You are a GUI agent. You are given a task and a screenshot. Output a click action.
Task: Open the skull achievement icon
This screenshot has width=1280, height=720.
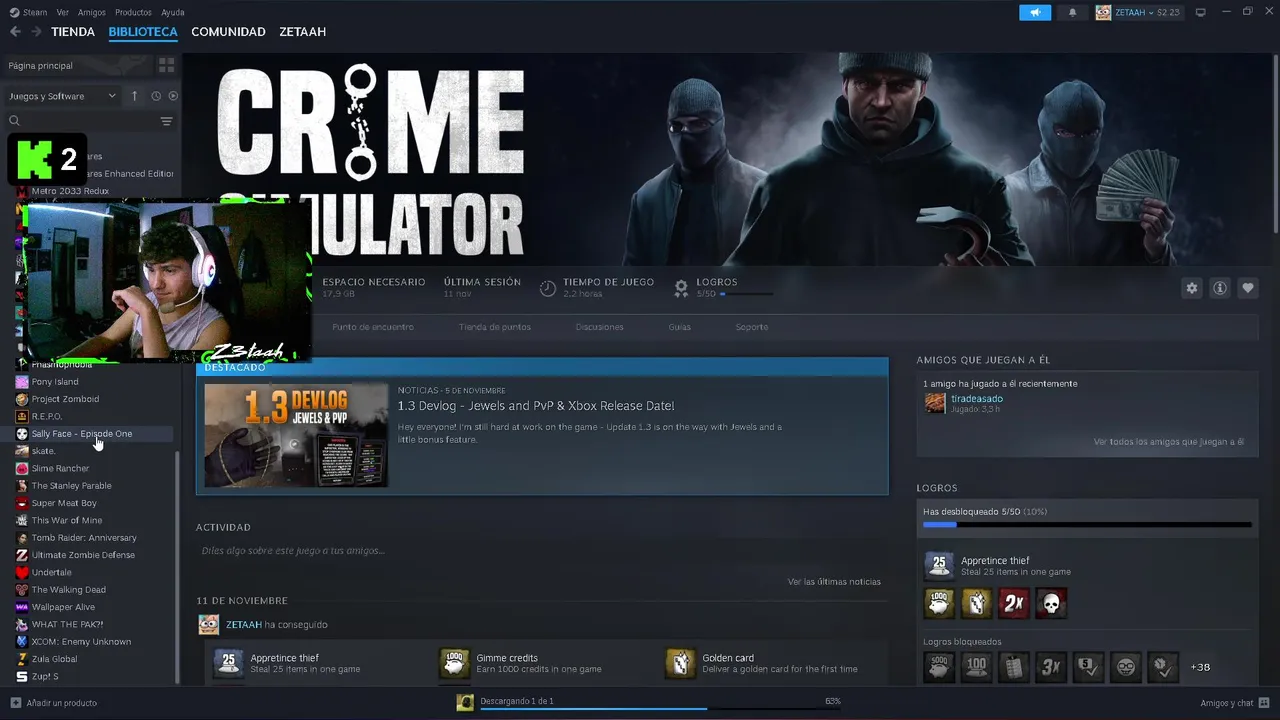pos(1051,603)
